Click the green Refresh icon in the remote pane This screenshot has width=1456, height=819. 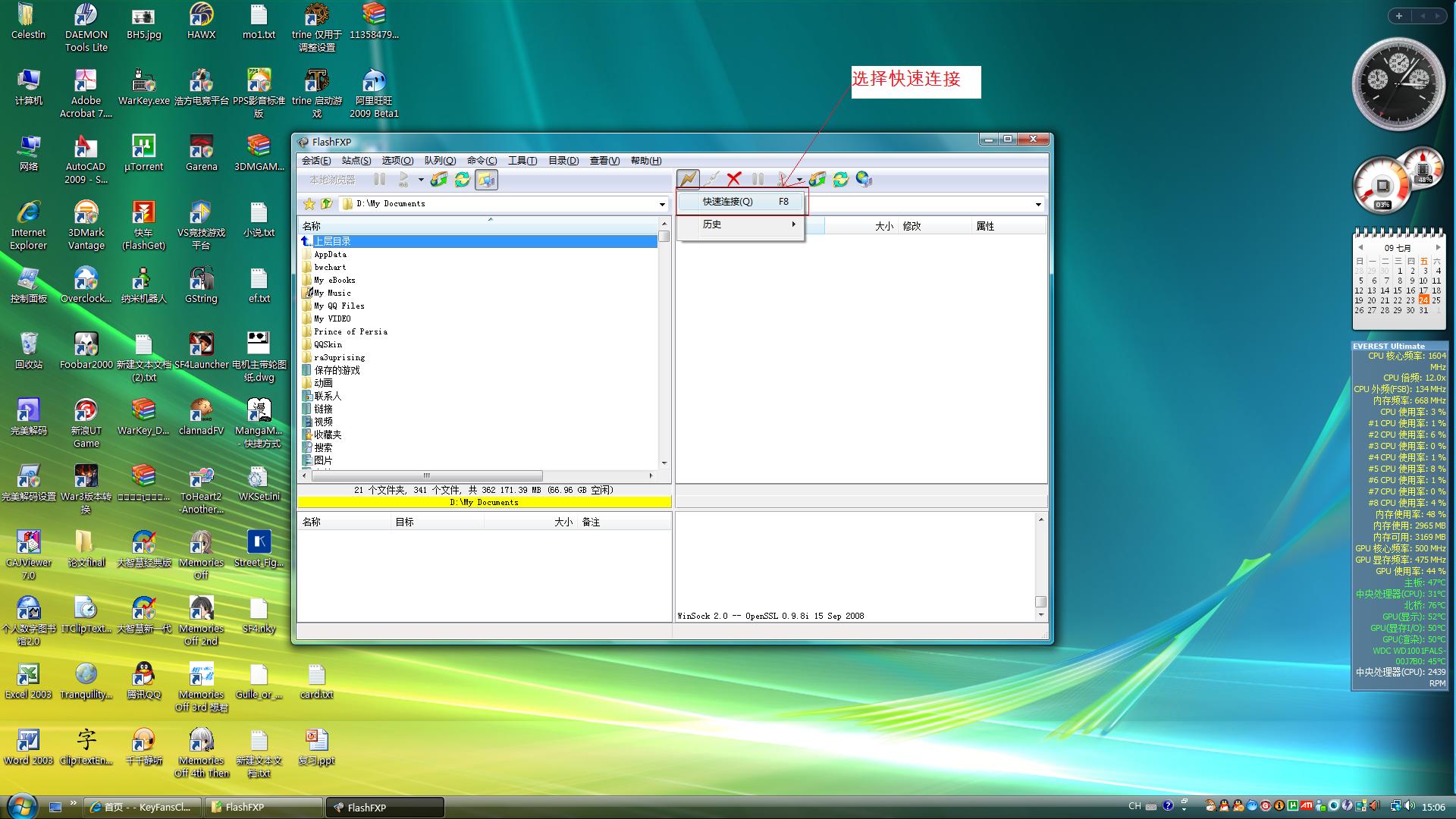coord(840,179)
